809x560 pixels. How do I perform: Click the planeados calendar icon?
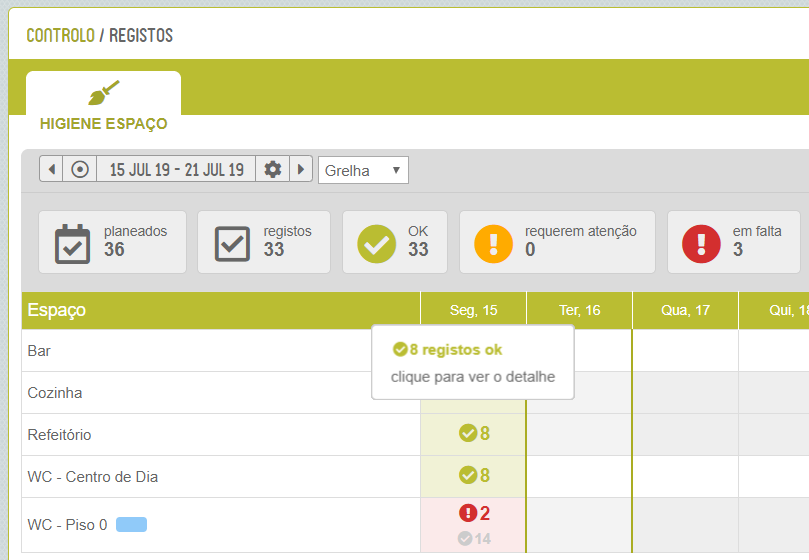point(72,244)
